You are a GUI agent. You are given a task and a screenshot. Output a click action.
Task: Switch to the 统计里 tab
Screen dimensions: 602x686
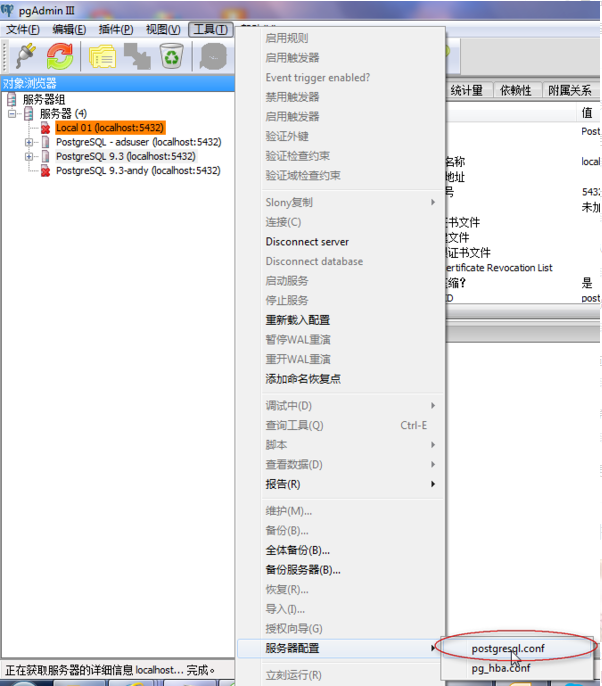(469, 91)
